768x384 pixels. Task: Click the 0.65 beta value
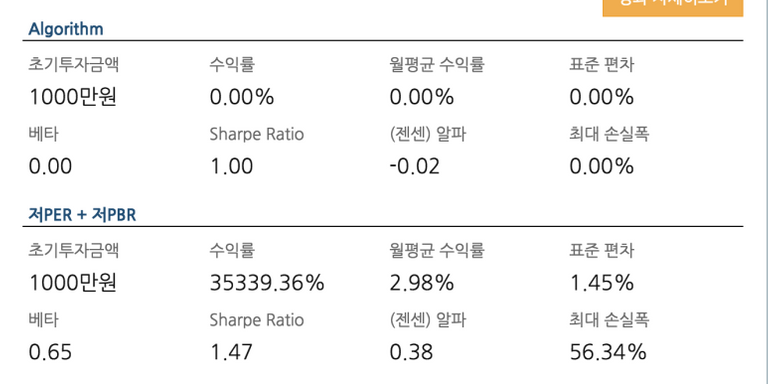pyautogui.click(x=50, y=352)
